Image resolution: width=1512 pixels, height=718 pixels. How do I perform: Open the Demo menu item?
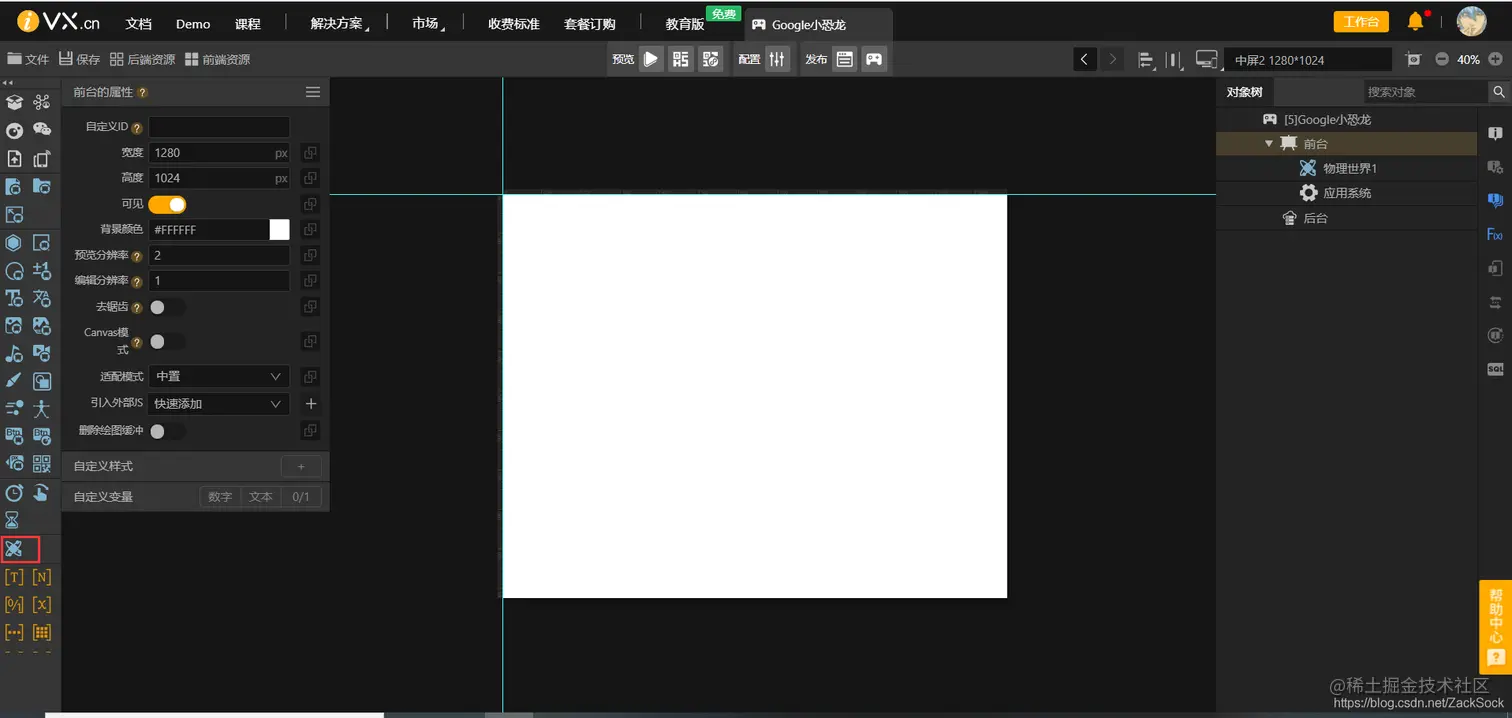pos(193,24)
